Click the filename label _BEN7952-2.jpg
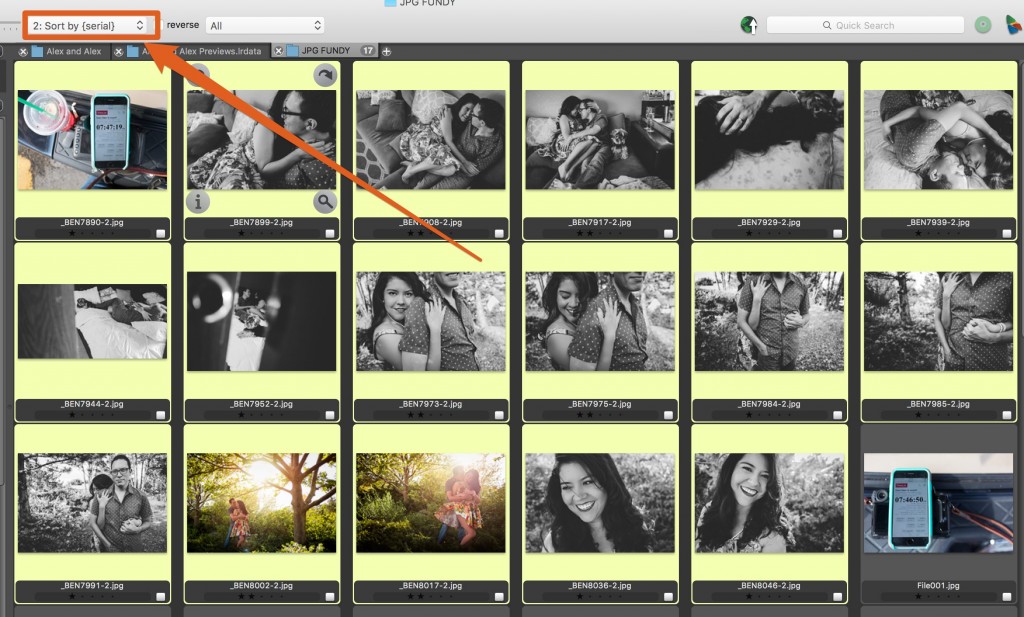This screenshot has width=1024, height=617. coord(261,404)
